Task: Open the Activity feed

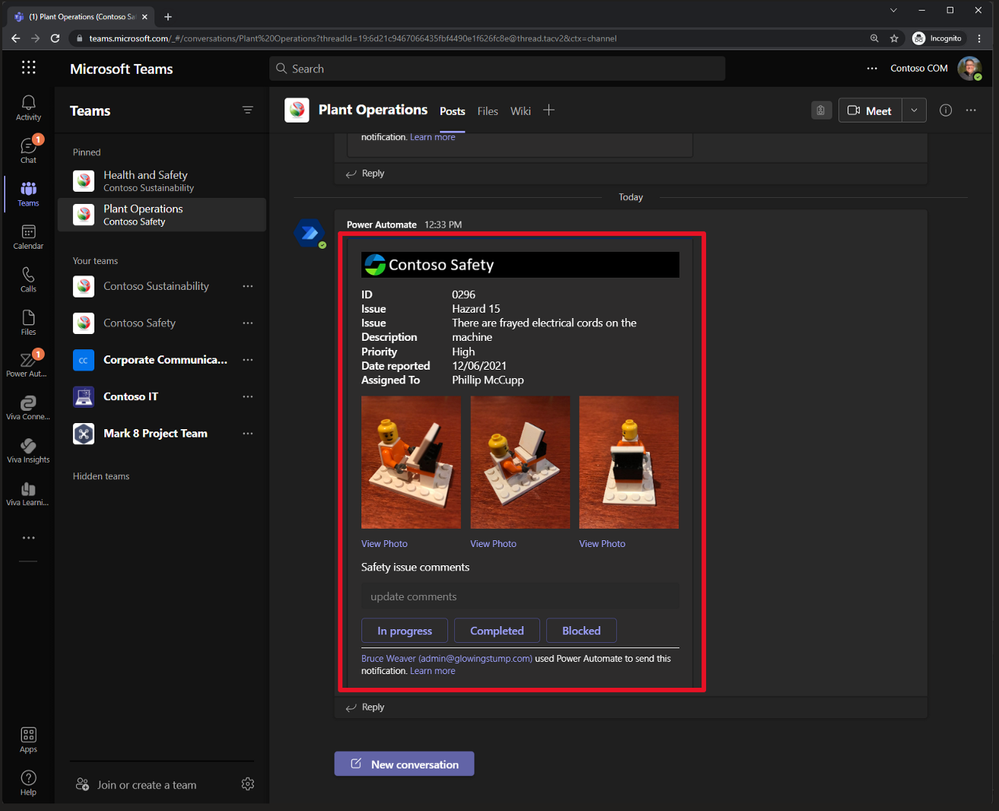Action: (x=28, y=108)
